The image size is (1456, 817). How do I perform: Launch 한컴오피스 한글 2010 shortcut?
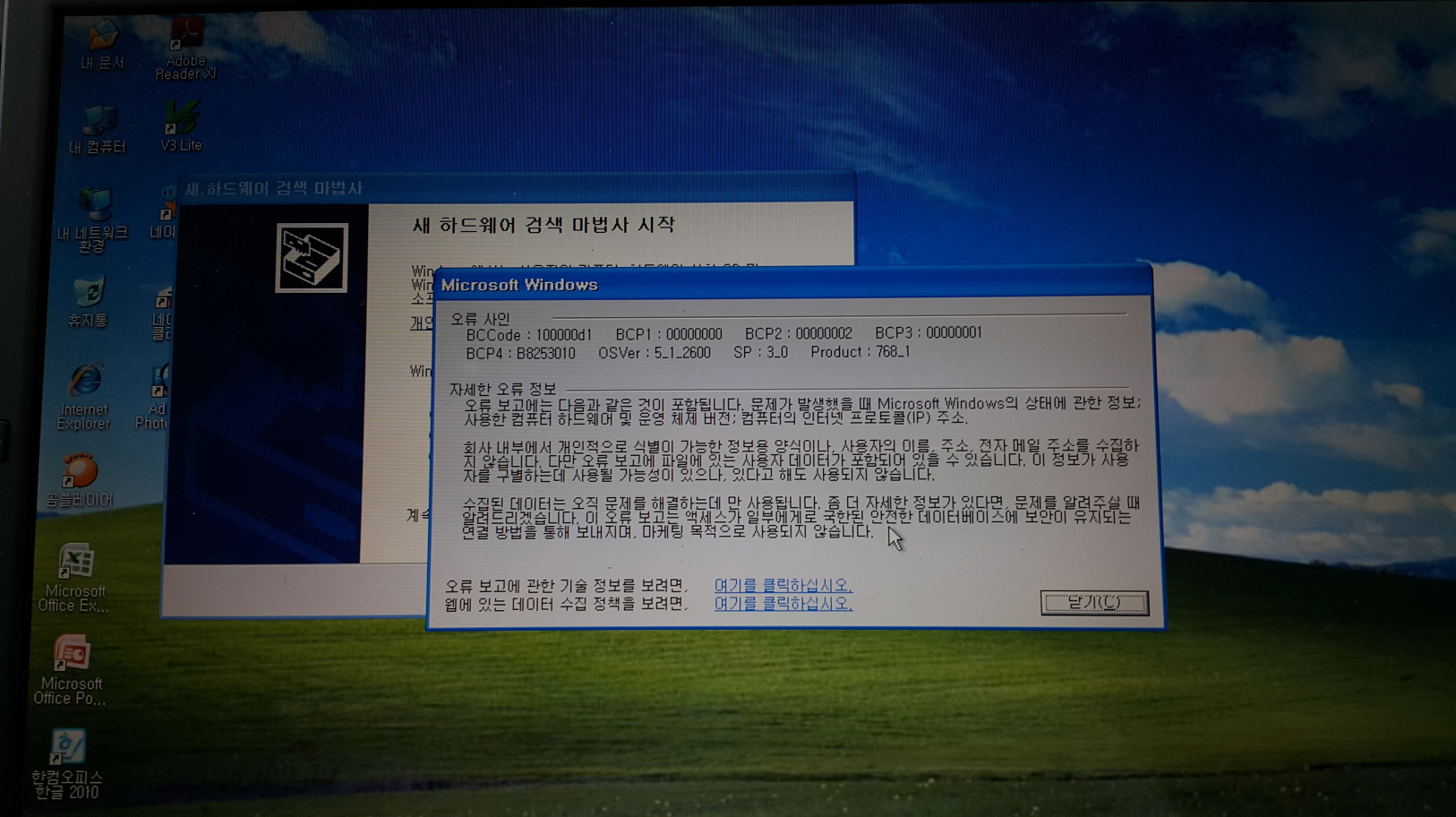point(67,764)
